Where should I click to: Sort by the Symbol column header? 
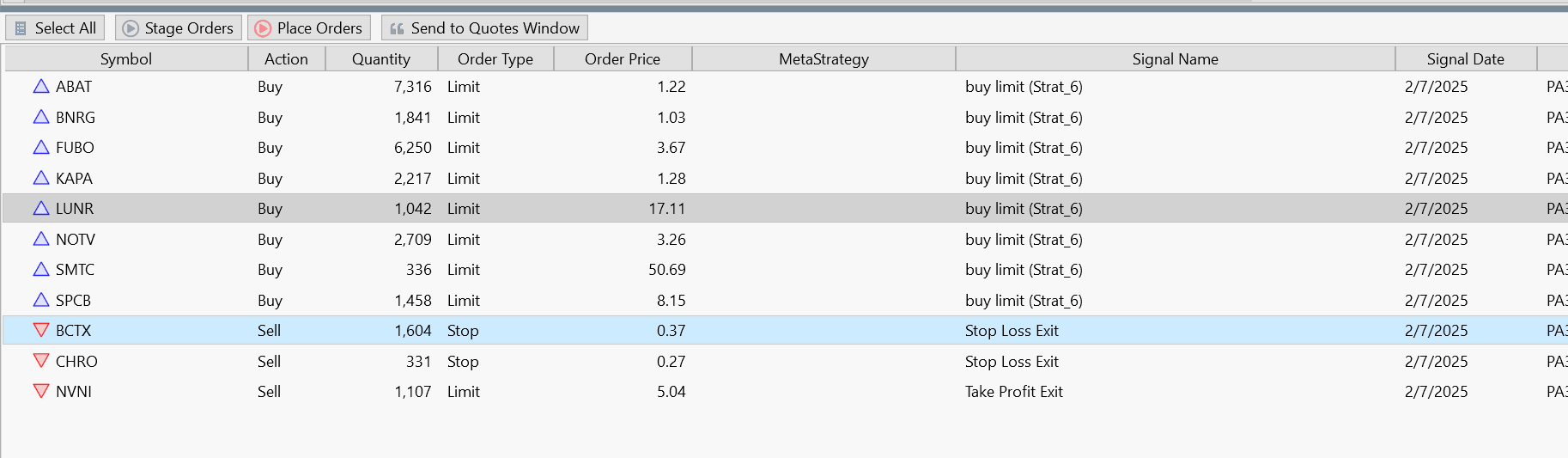[125, 59]
